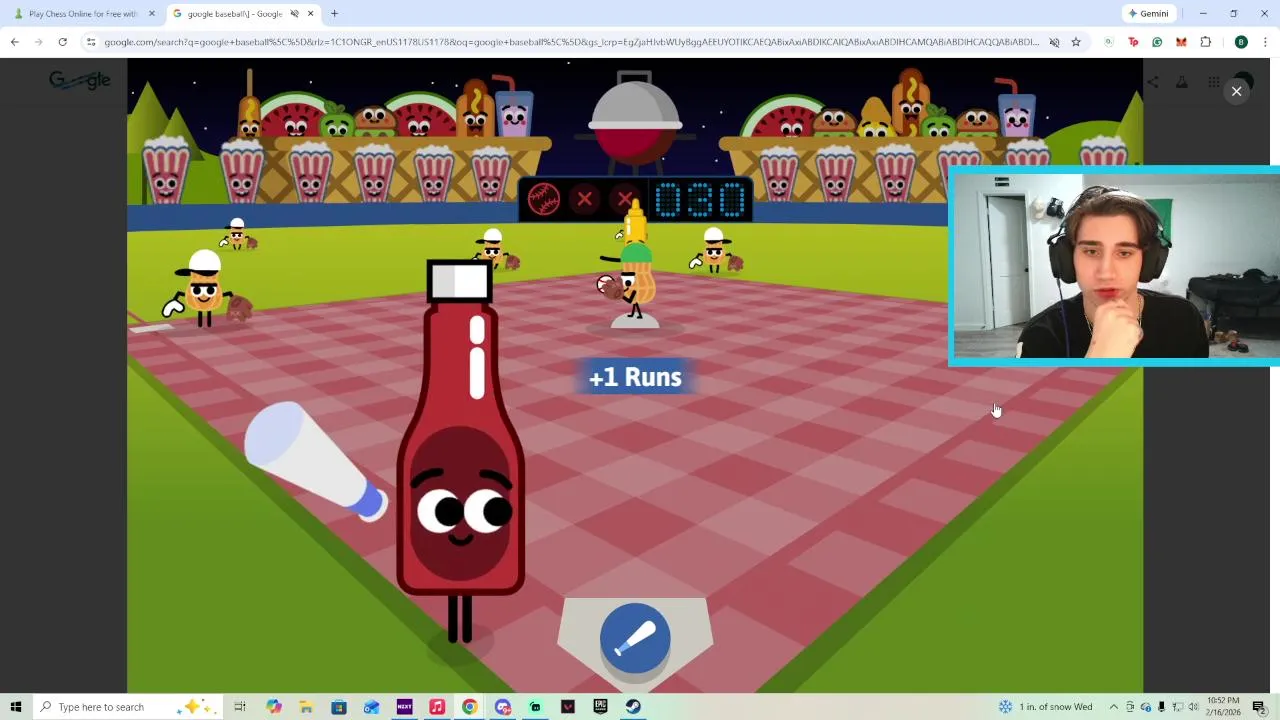The image size is (1280, 720).
Task: Open the red Tp extension icon
Action: click(x=1133, y=42)
